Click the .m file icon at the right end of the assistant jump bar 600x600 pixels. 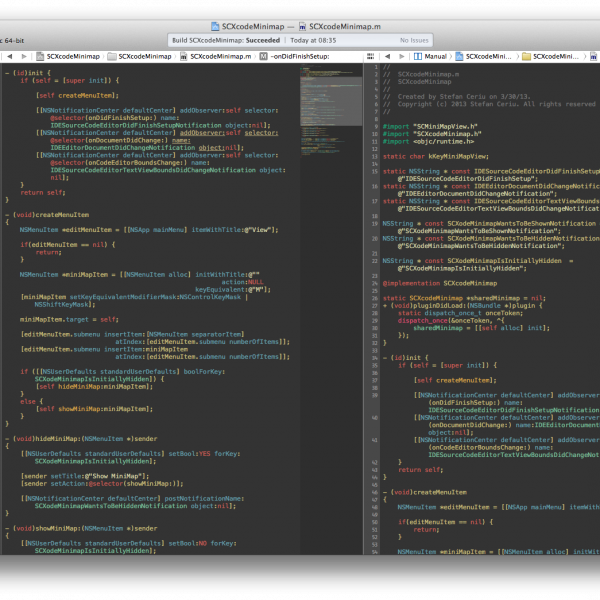593,56
